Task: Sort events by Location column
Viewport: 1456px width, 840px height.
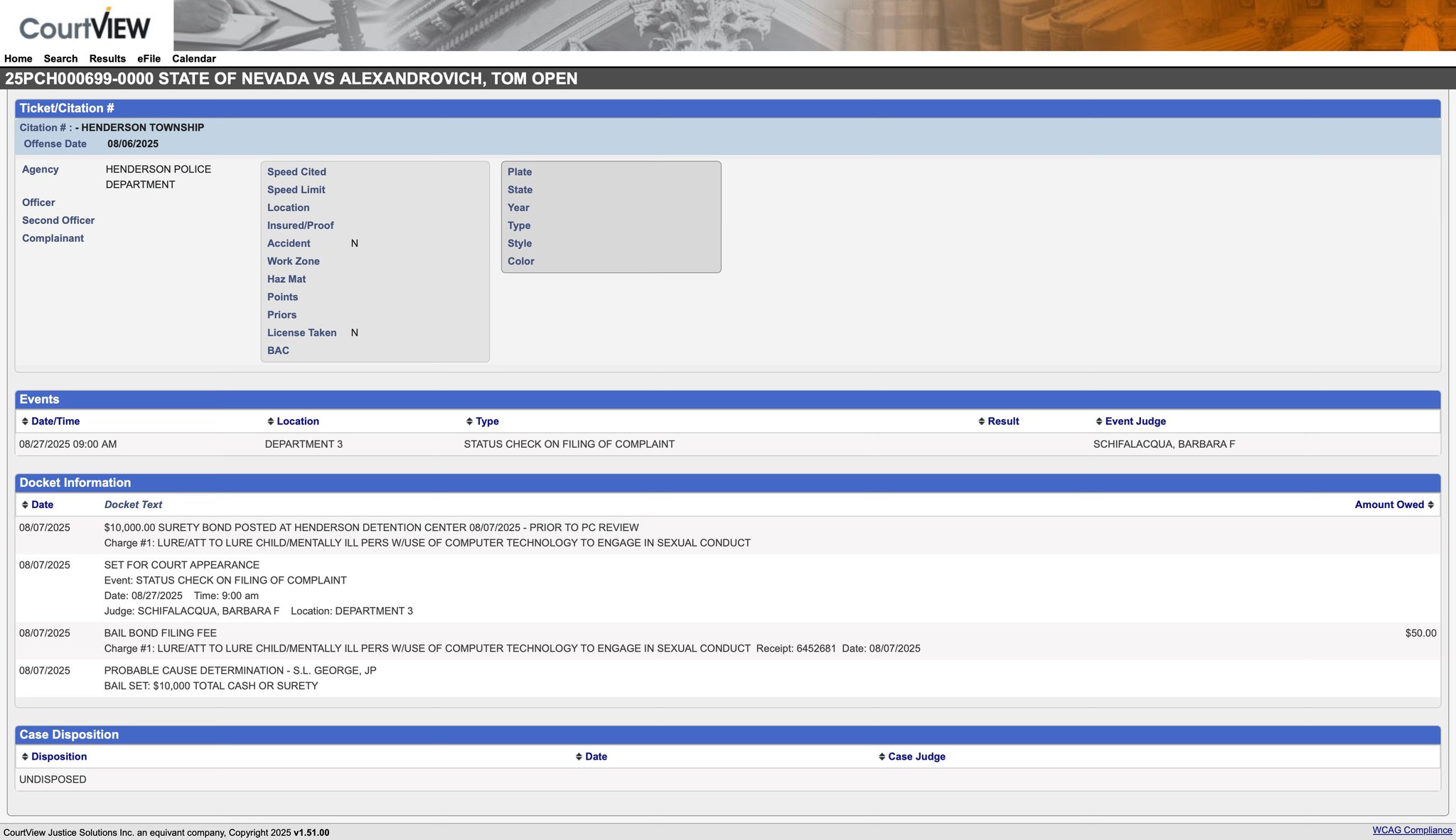Action: point(297,421)
